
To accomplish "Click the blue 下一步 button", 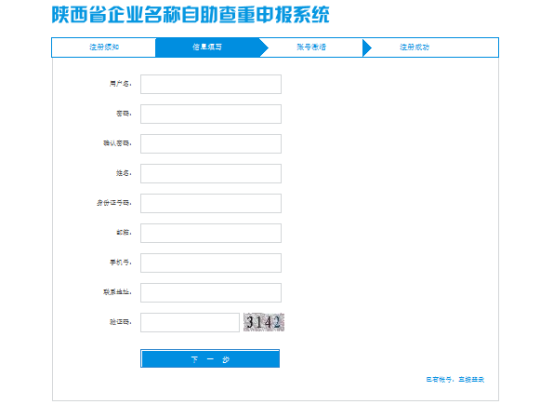I will pos(210,359).
